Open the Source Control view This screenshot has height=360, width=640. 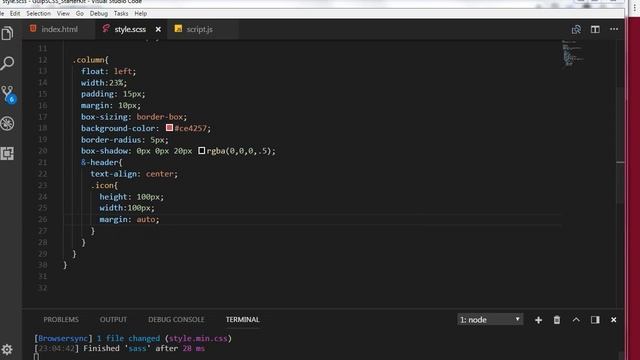8,94
